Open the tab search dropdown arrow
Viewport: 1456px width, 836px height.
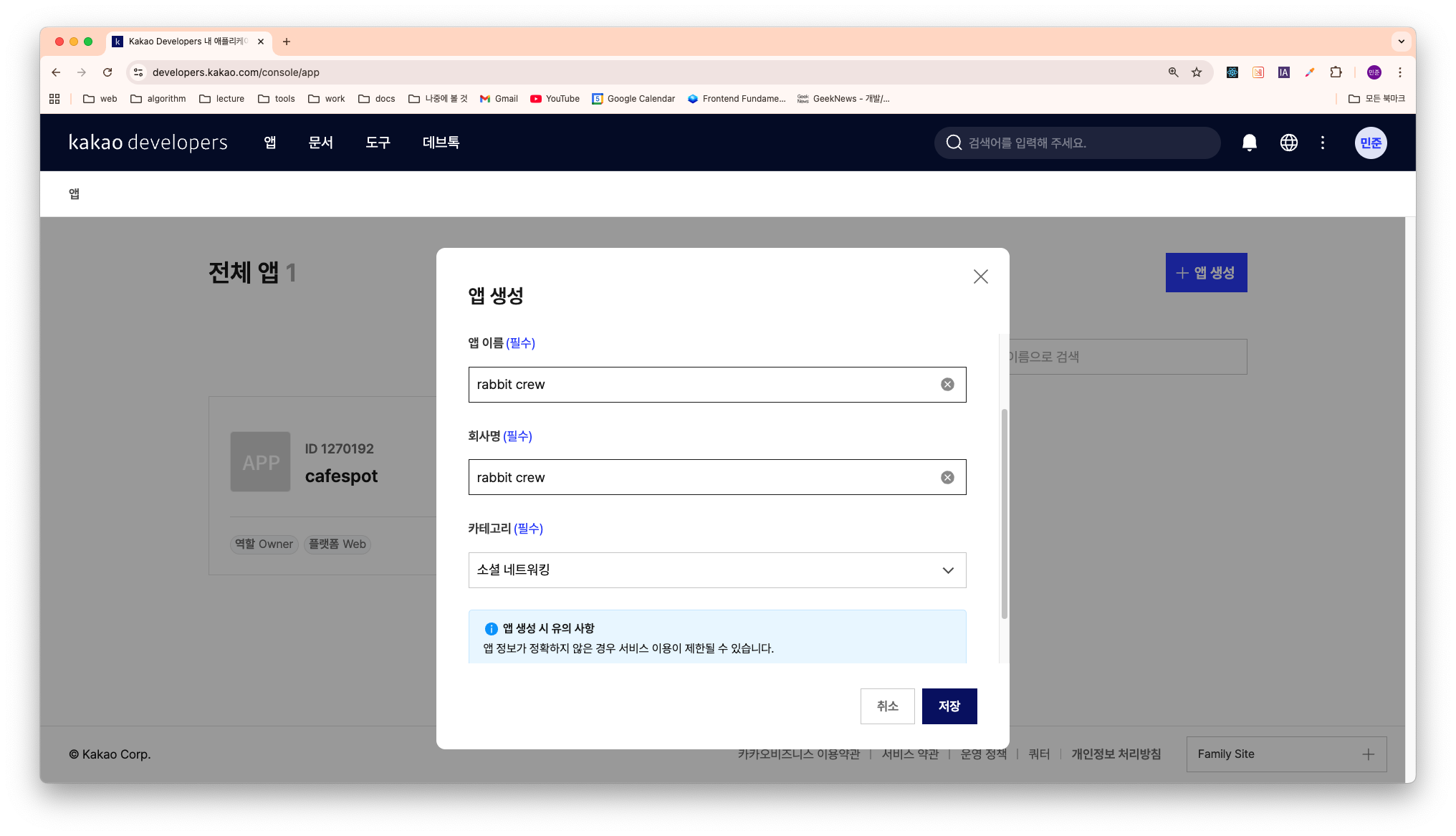(x=1401, y=42)
